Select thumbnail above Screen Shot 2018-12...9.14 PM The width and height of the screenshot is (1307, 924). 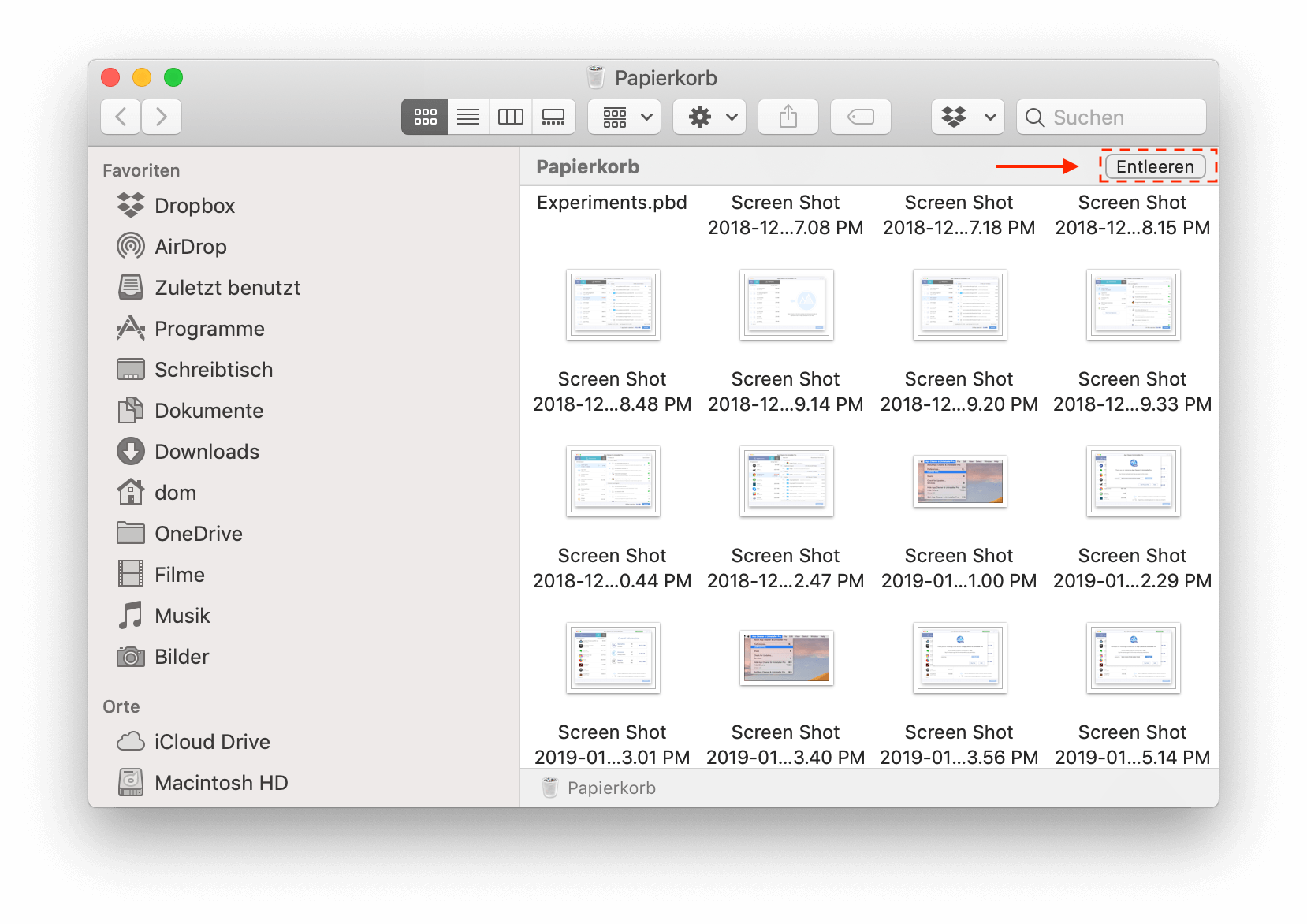tap(787, 305)
